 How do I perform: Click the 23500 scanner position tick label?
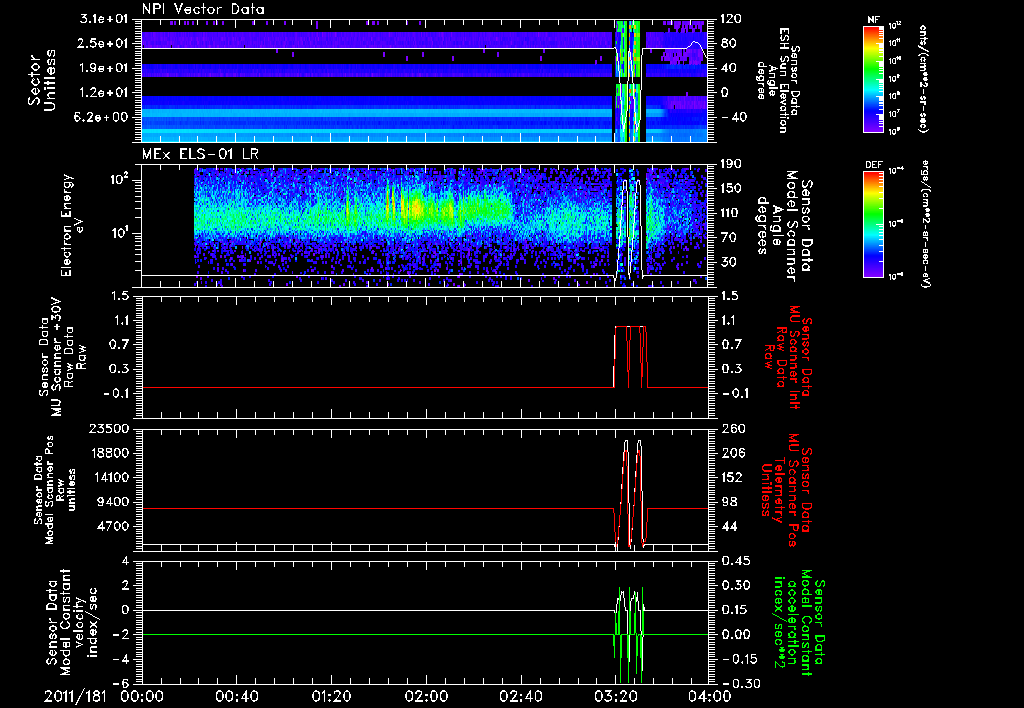point(108,428)
